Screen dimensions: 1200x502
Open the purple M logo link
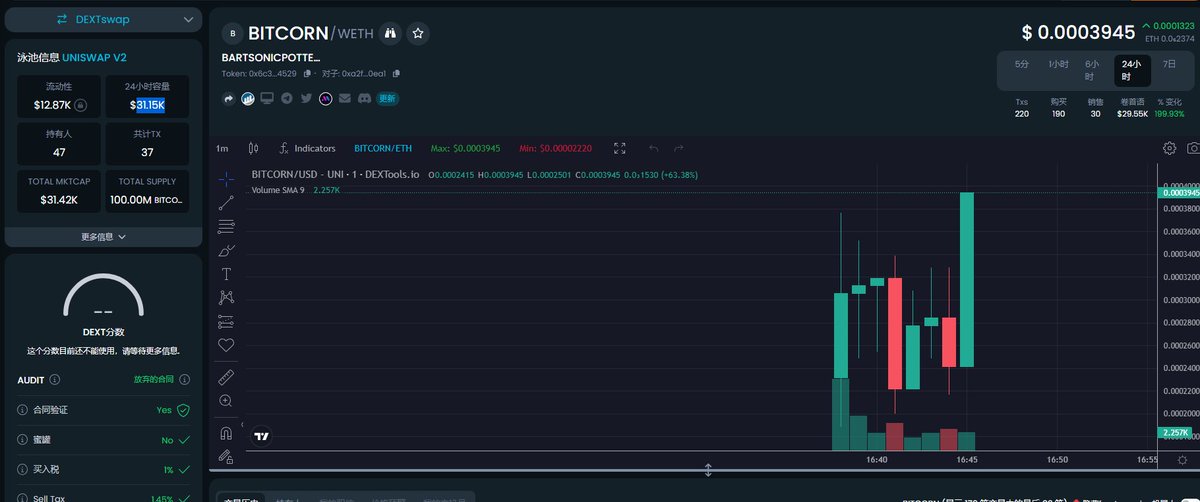point(326,98)
